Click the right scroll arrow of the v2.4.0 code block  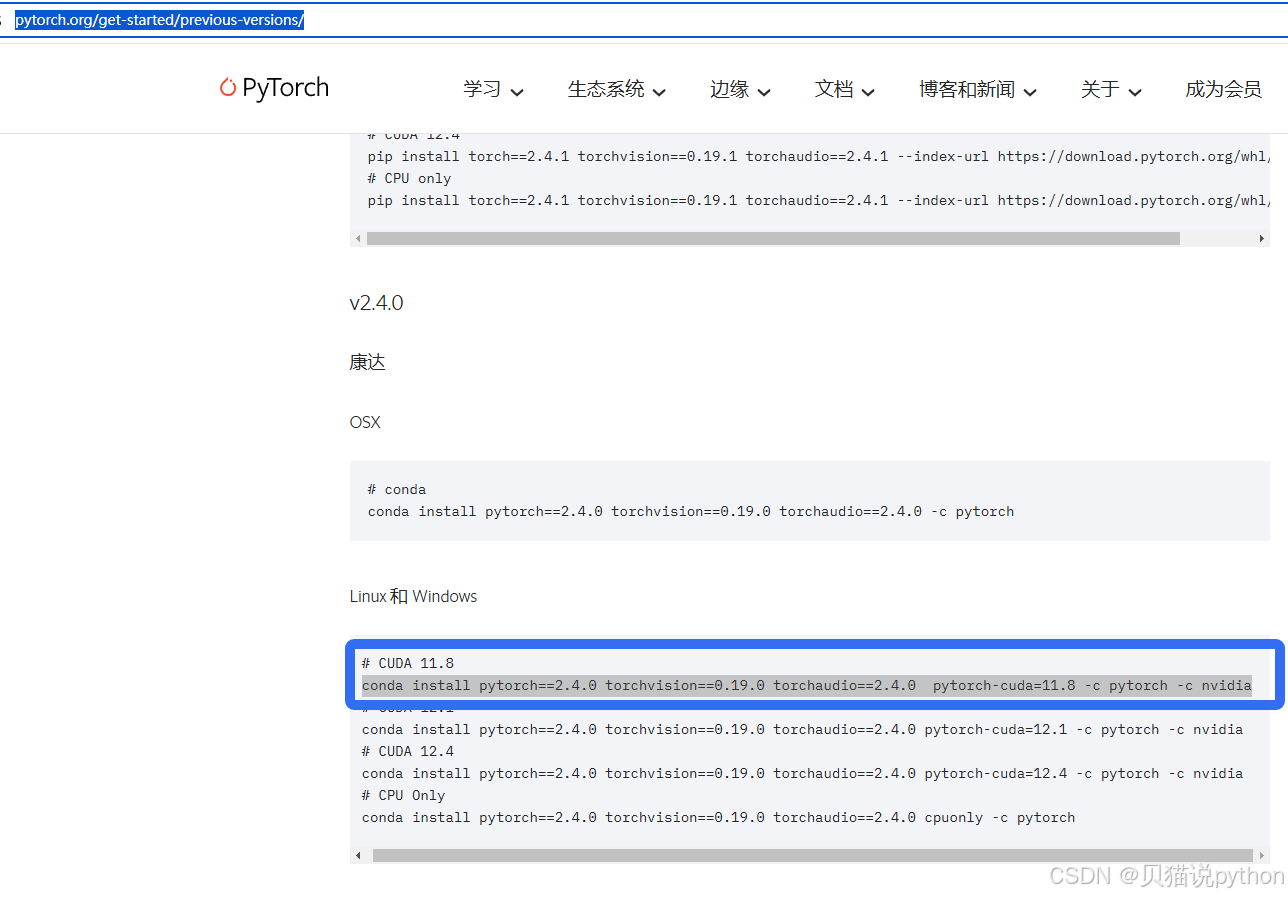1263,855
